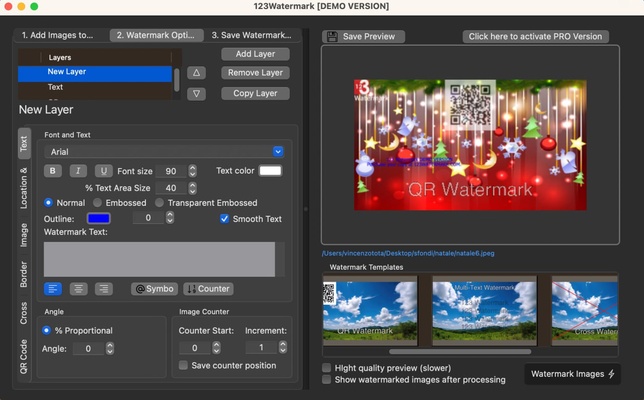Click the Layers column header
The image size is (644, 400).
click(x=106, y=57)
